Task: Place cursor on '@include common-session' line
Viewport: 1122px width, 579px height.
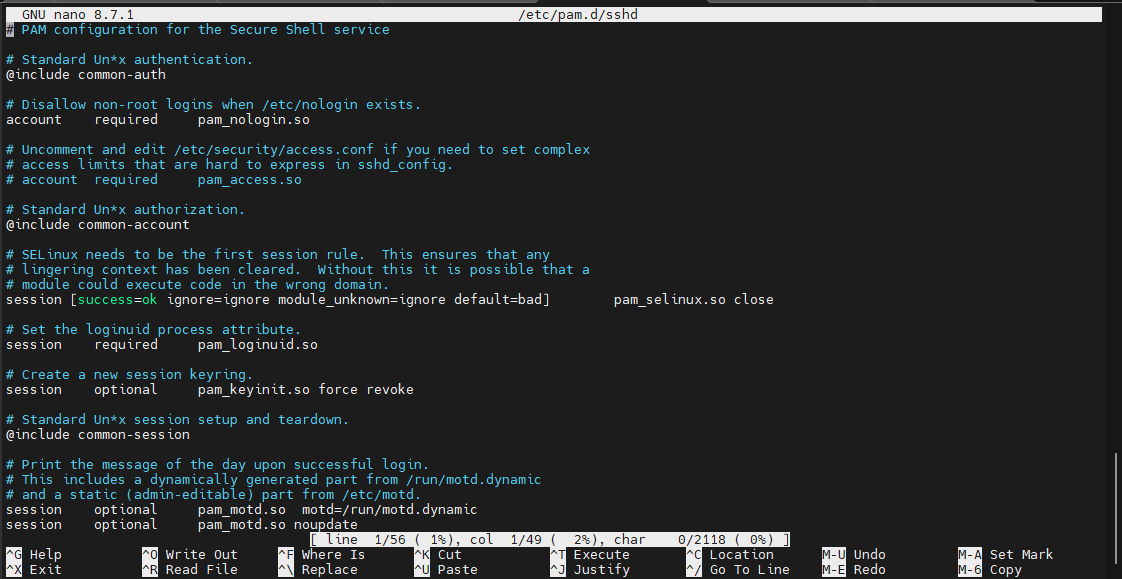Action: click(x=98, y=434)
